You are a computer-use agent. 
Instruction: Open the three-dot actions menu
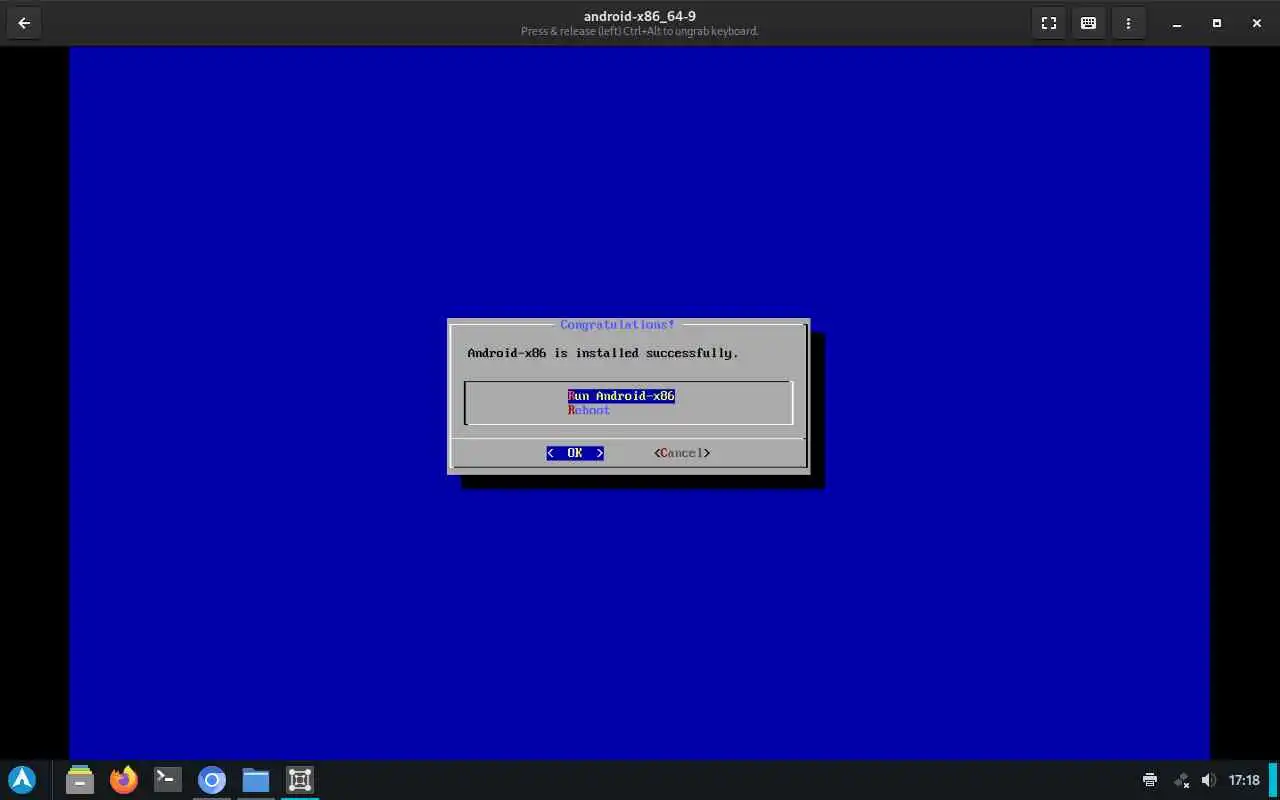click(x=1129, y=23)
